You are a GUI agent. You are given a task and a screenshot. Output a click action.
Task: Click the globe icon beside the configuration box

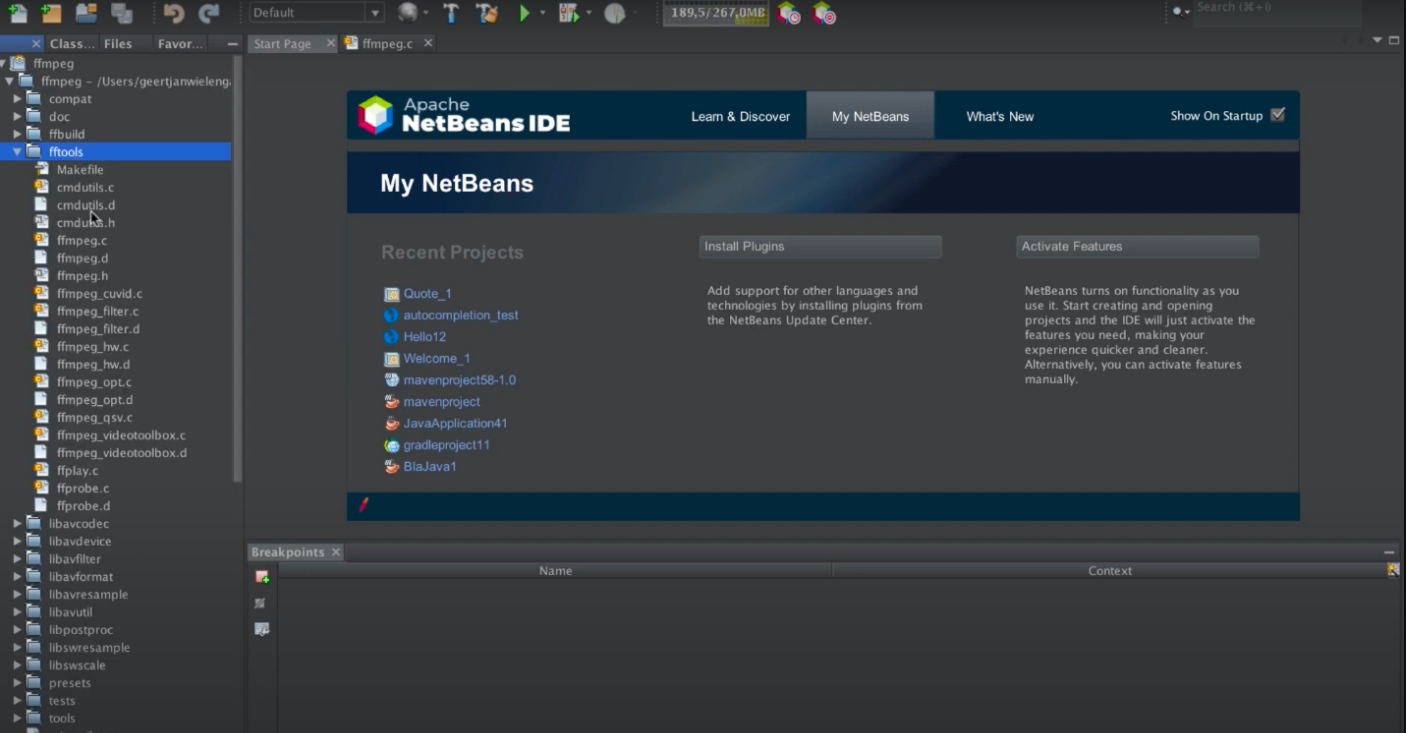407,13
